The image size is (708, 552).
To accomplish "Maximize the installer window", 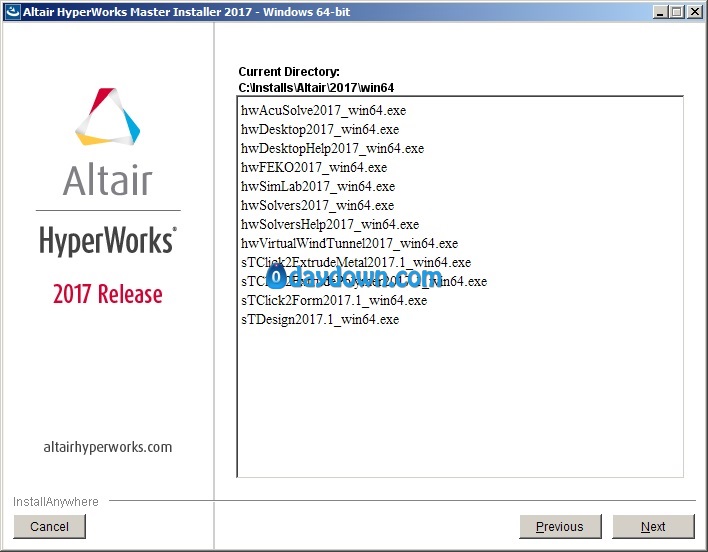I will (677, 12).
